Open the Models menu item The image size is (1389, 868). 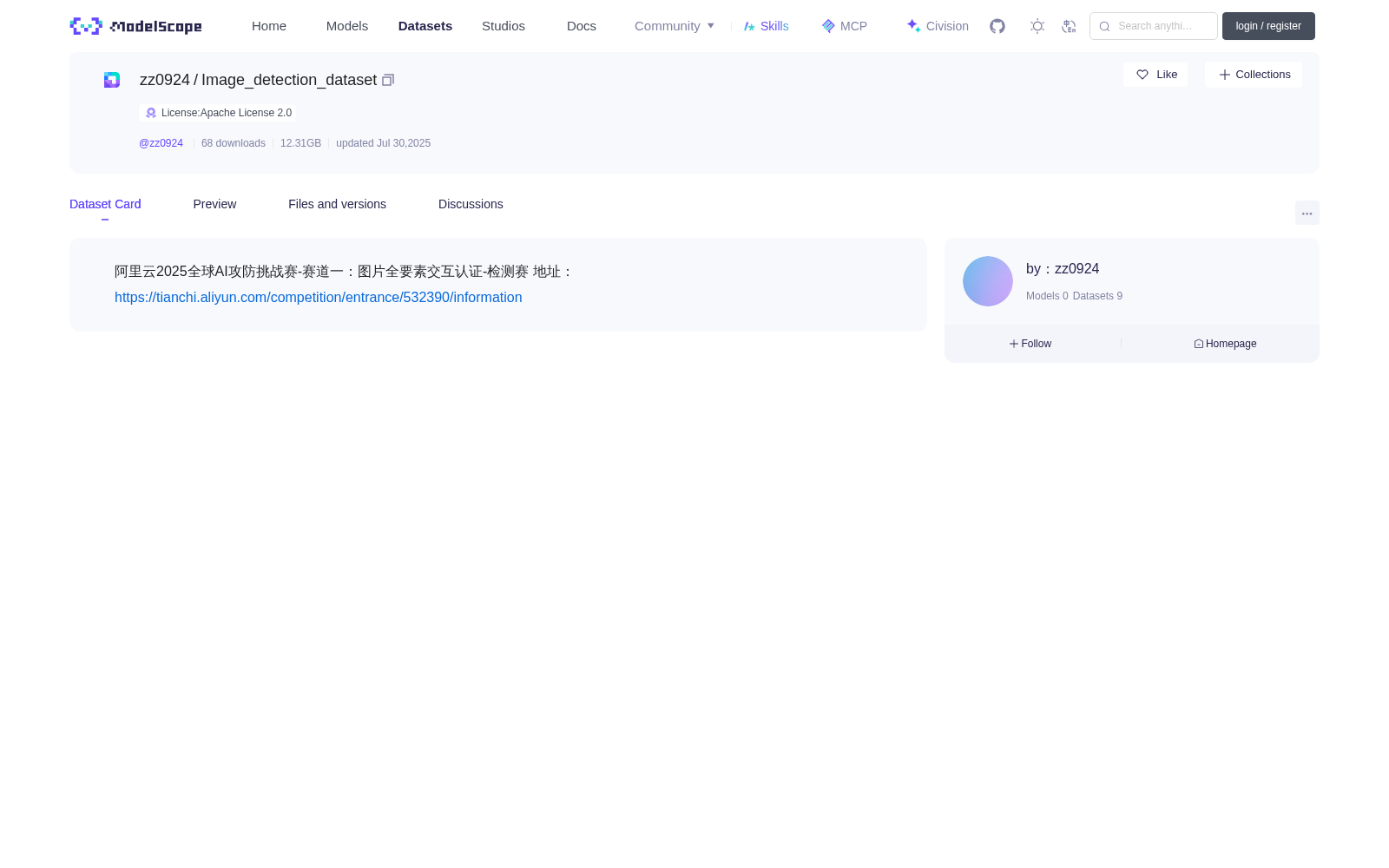click(x=347, y=26)
